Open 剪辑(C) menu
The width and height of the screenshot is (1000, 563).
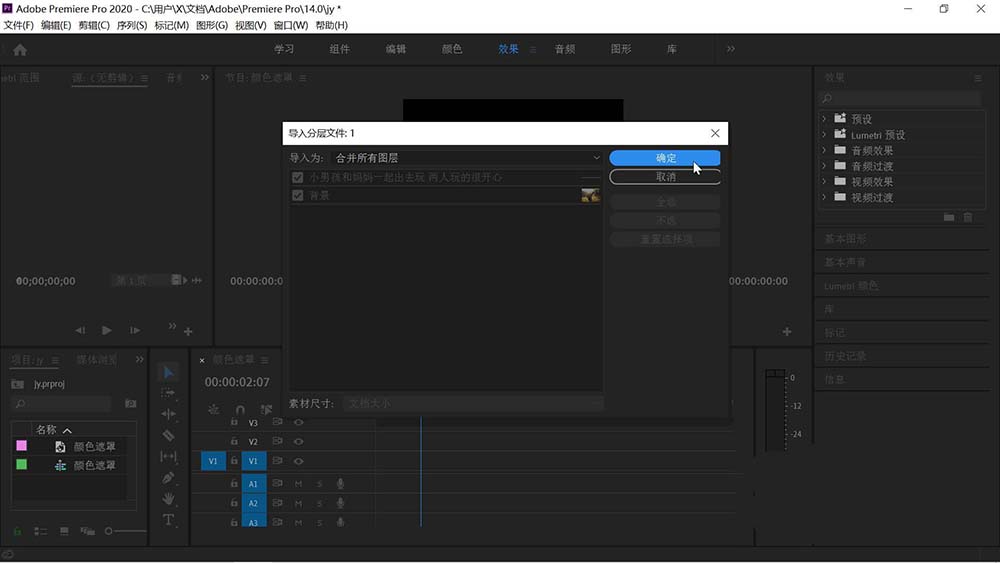pyautogui.click(x=94, y=26)
